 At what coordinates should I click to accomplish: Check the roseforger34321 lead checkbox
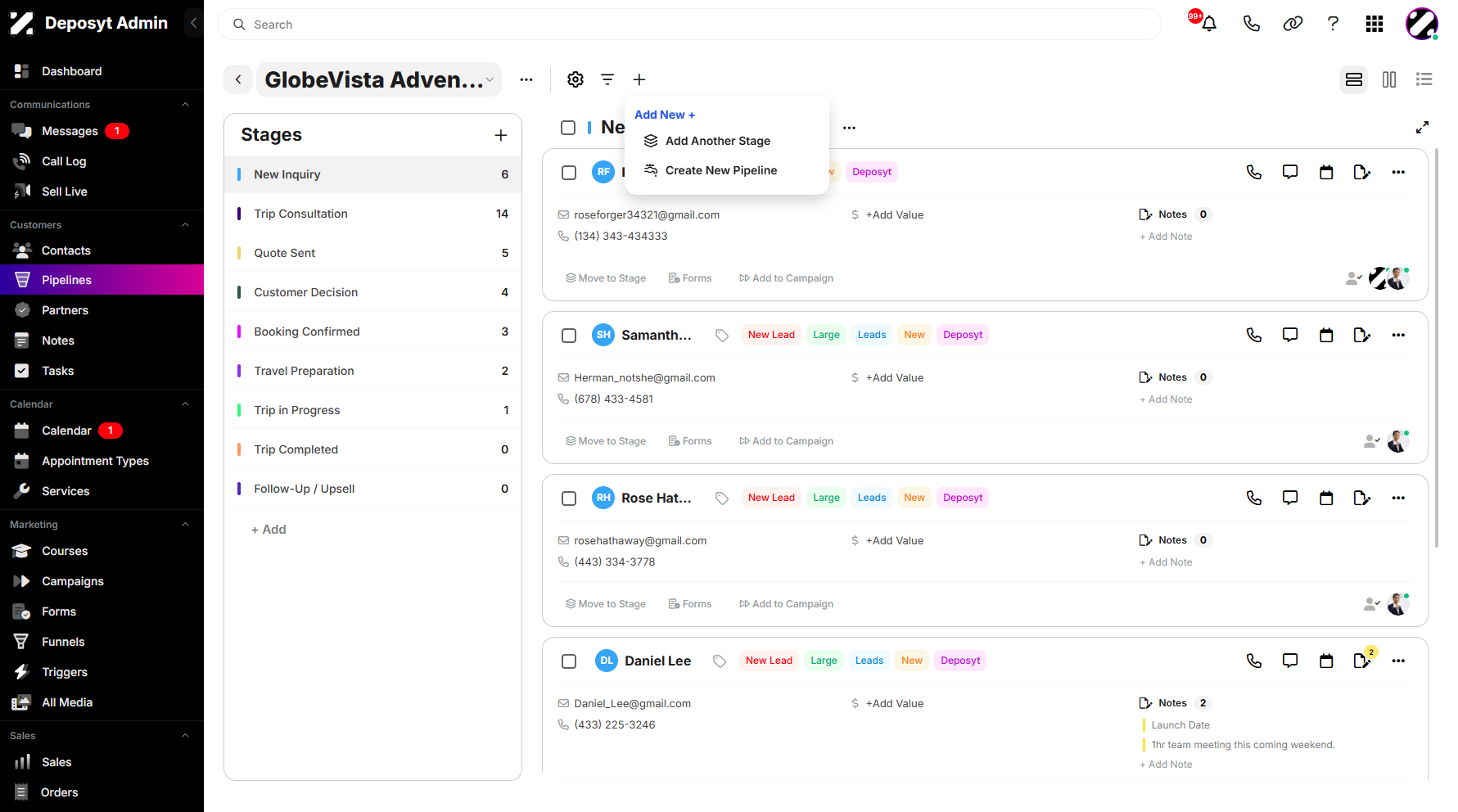click(x=569, y=173)
